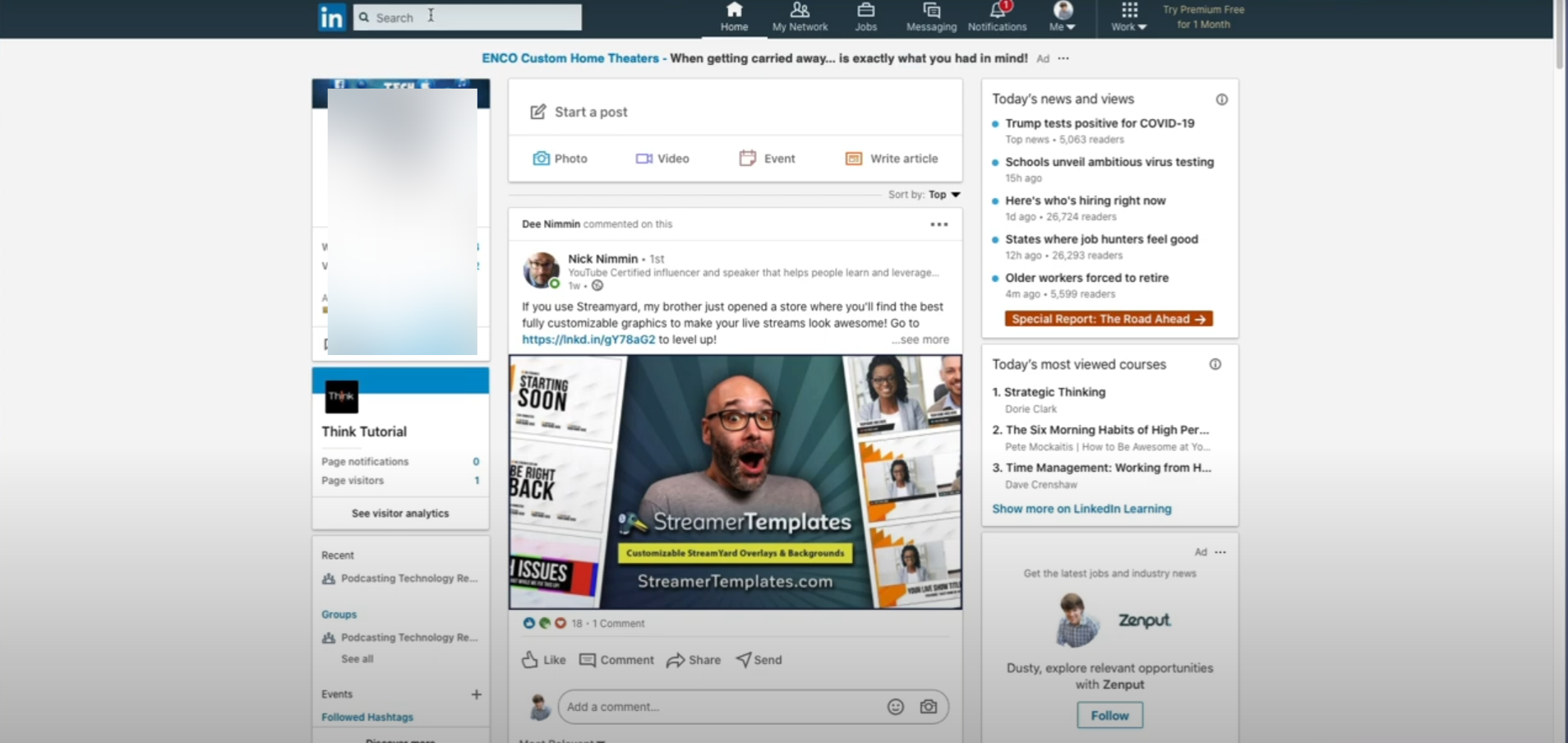The width and height of the screenshot is (1568, 743).
Task: Comment on Nick Nimmin's post
Action: [616, 660]
